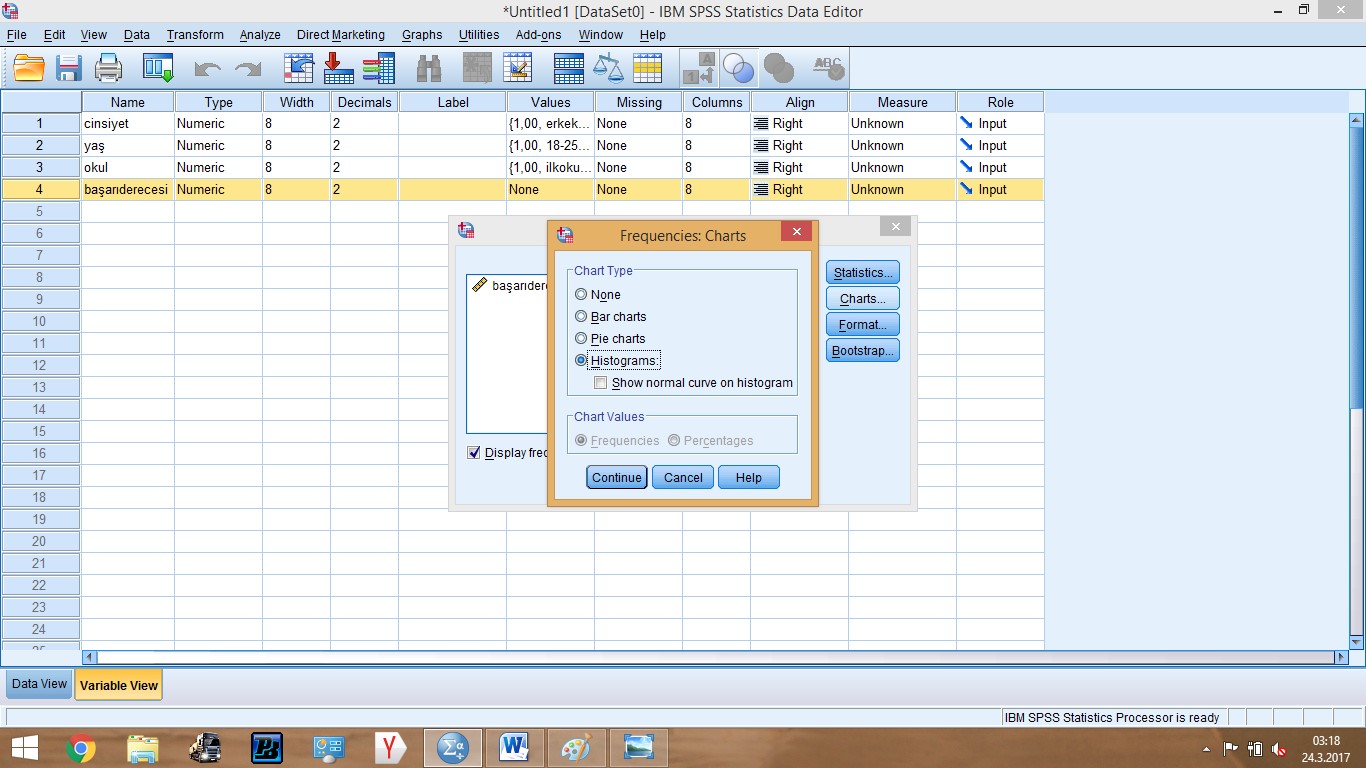The height and width of the screenshot is (768, 1366).
Task: Click the Show all variables gray circles icon
Action: tap(779, 68)
